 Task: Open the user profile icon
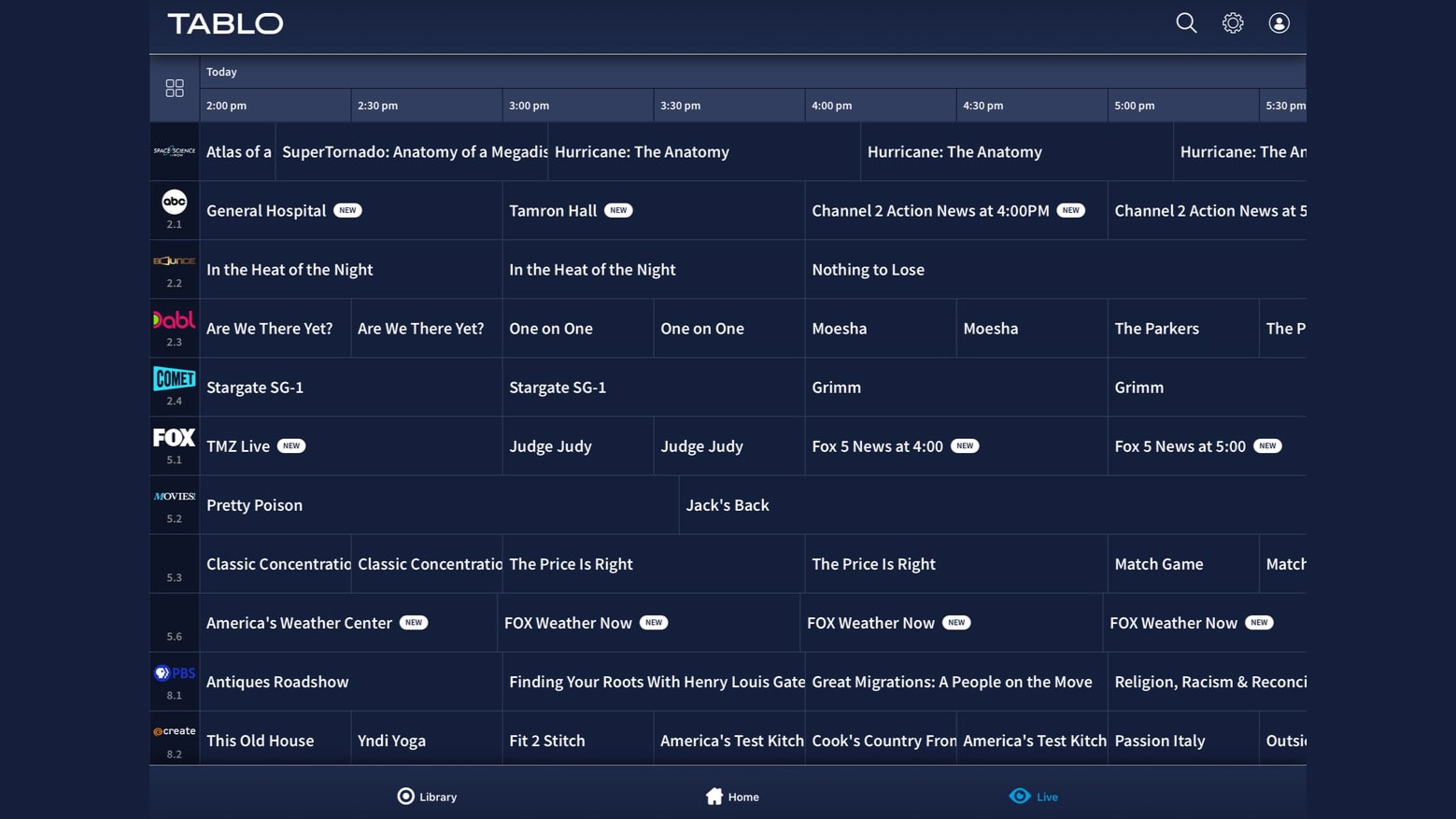pos(1279,23)
